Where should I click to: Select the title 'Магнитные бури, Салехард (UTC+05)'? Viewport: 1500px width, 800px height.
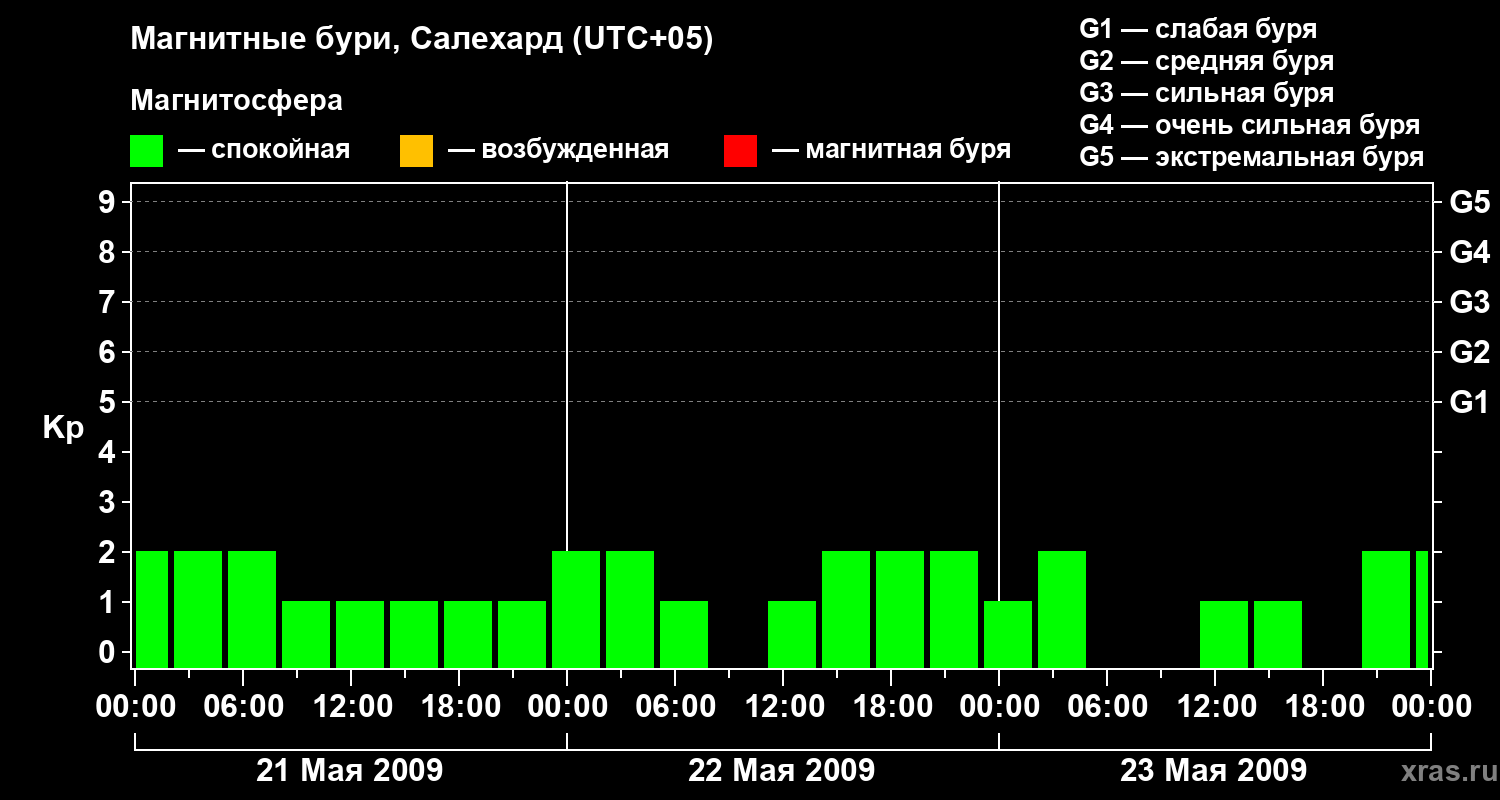422,40
